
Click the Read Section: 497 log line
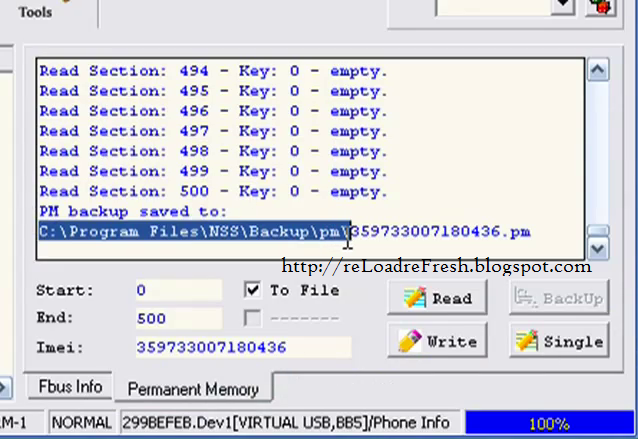[x=213, y=131]
